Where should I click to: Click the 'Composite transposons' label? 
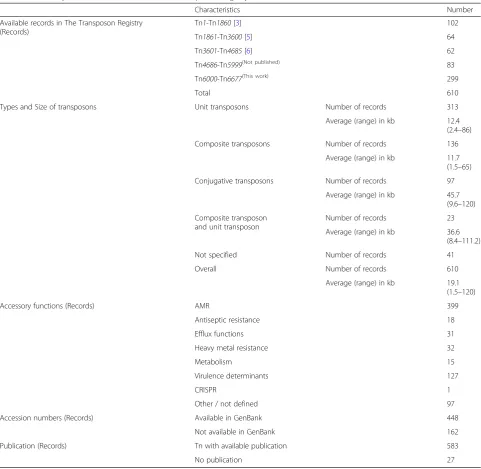coord(232,144)
